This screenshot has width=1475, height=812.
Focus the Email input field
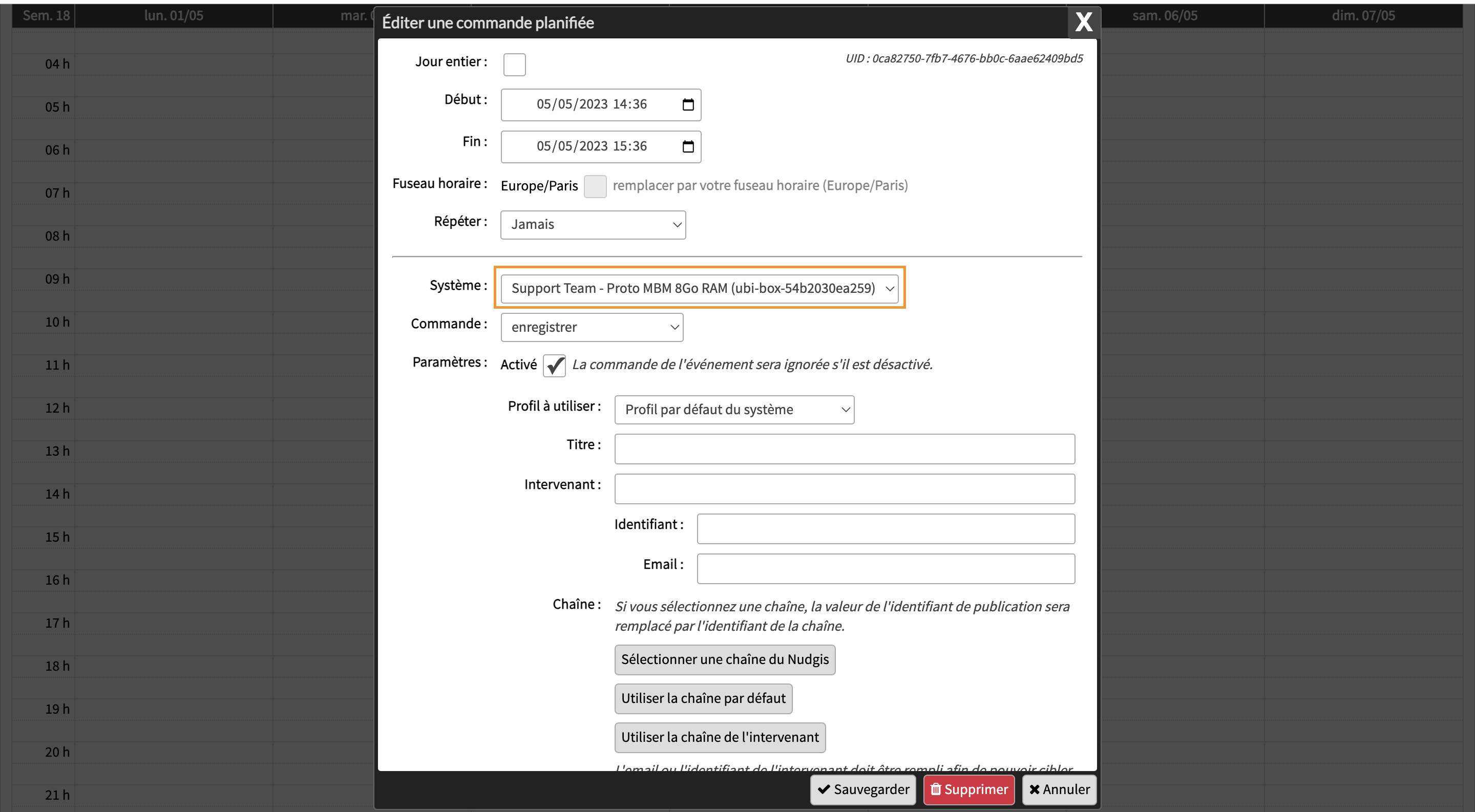886,569
